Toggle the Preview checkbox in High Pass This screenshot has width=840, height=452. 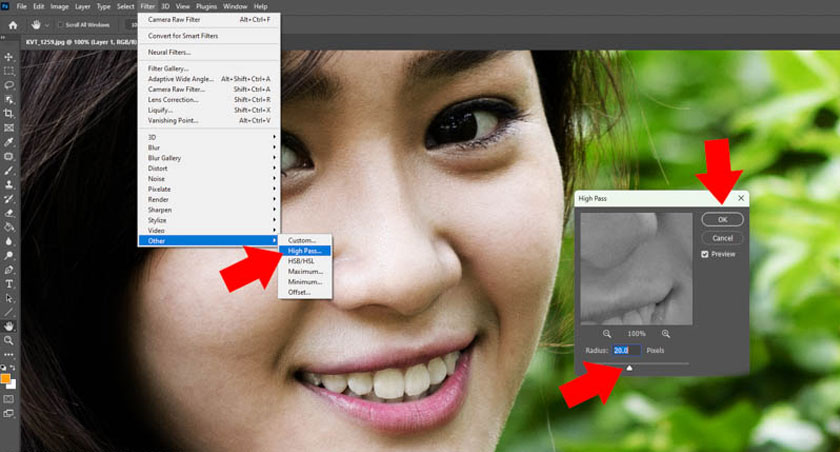(x=705, y=254)
